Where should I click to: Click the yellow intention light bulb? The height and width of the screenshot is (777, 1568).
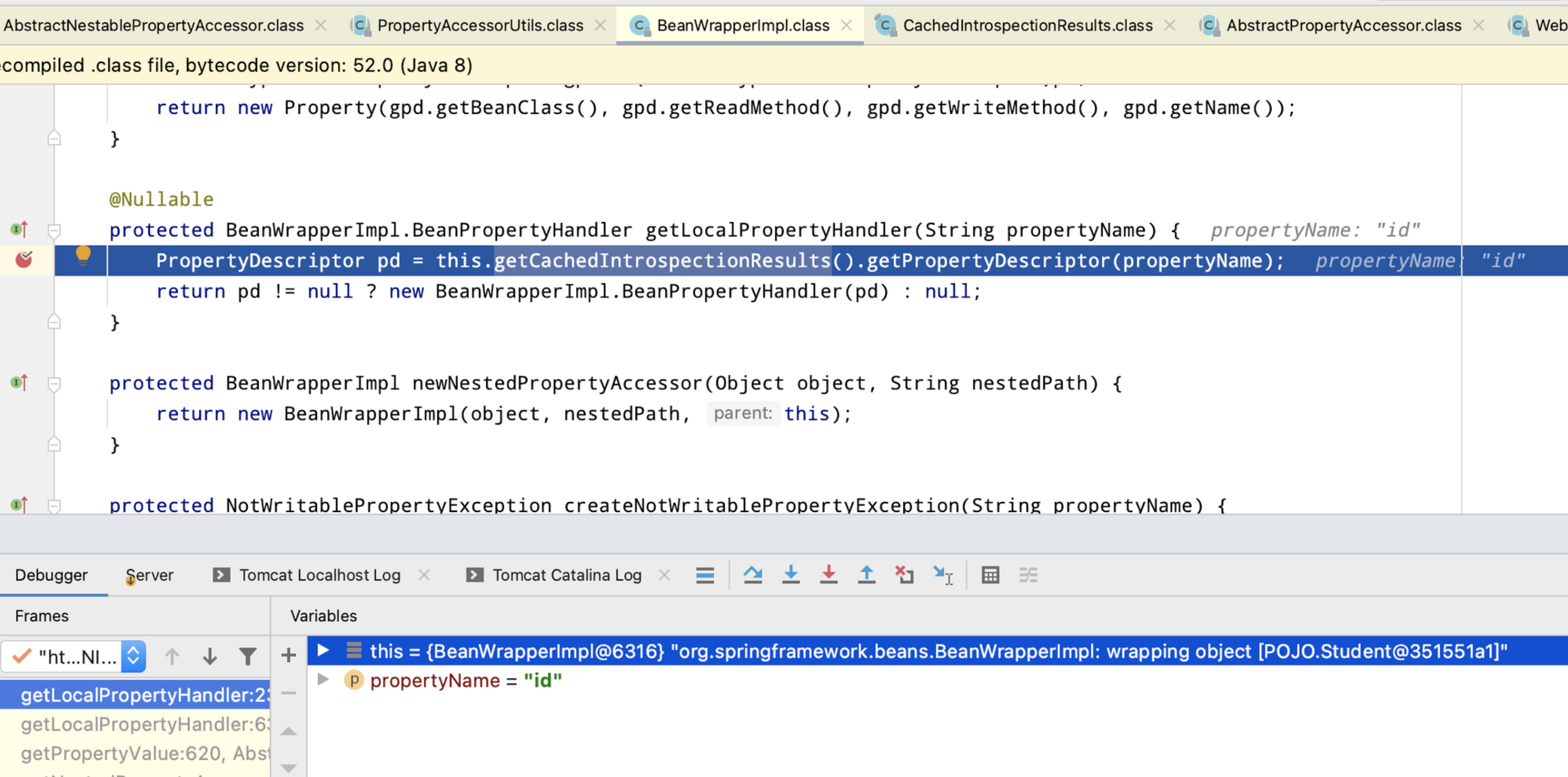click(x=83, y=256)
